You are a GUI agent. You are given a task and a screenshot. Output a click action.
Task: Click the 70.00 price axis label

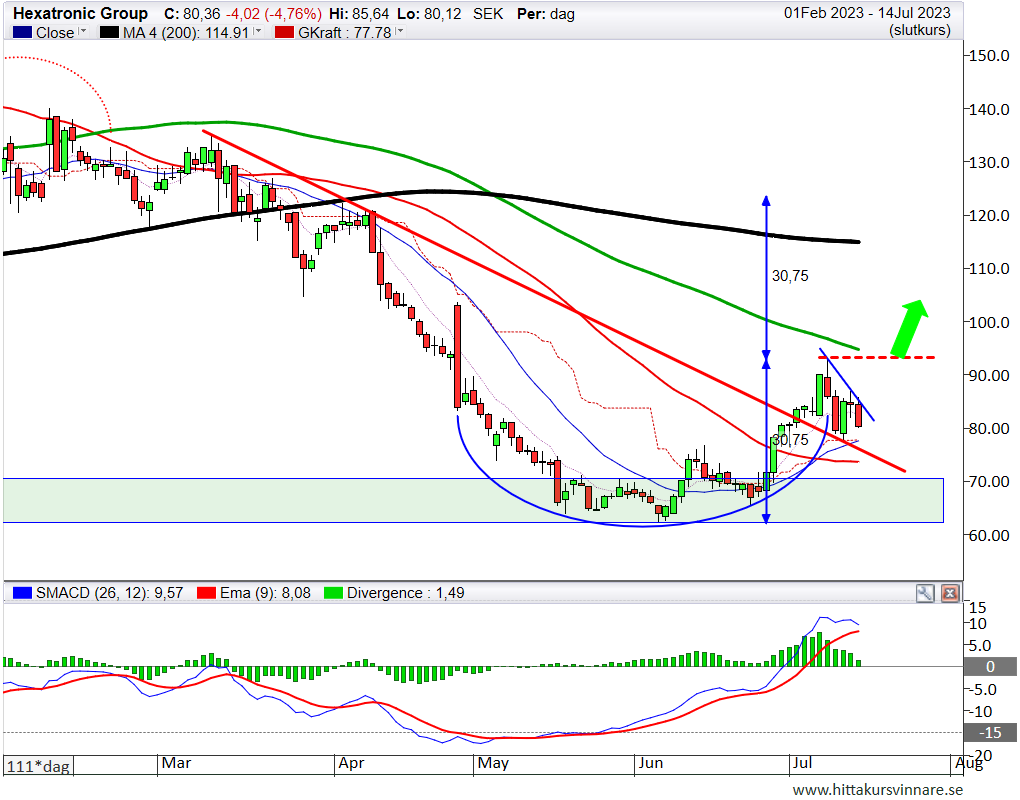tap(989, 482)
